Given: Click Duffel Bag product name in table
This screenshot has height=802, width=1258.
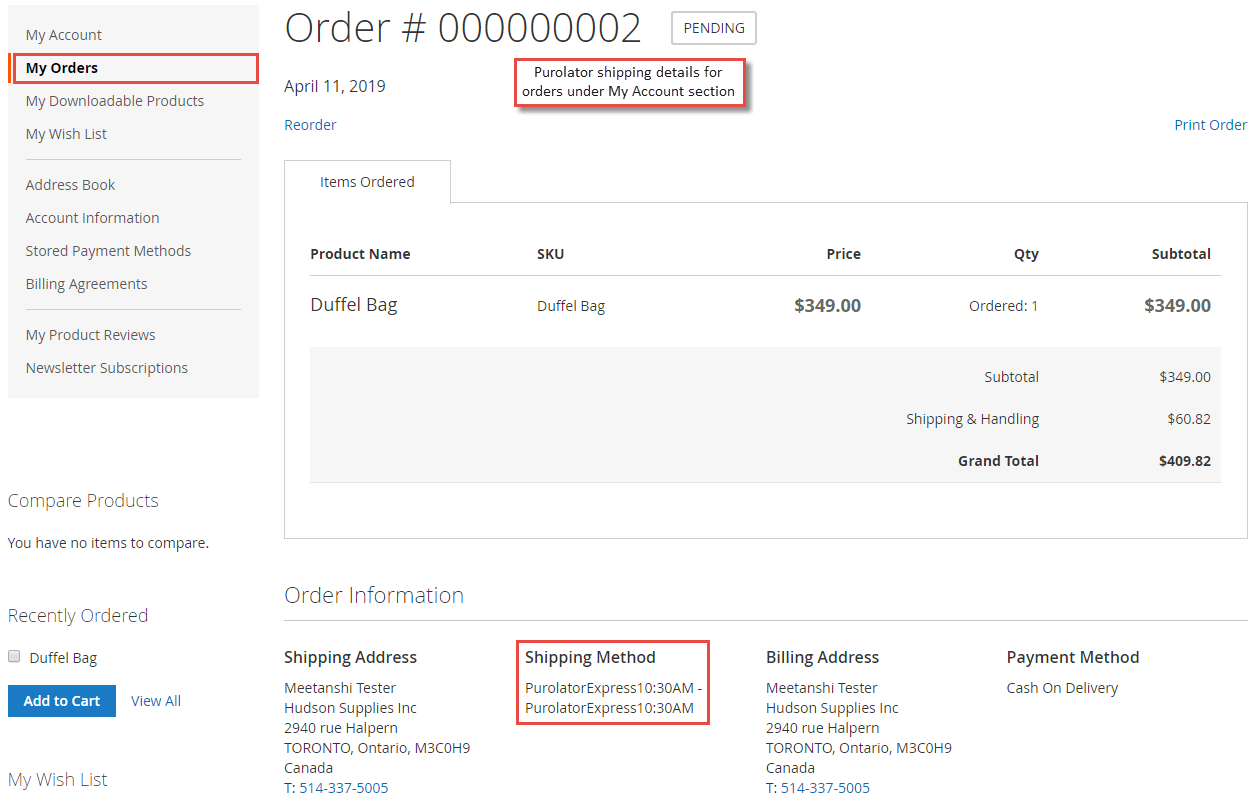Looking at the screenshot, I should click(354, 305).
